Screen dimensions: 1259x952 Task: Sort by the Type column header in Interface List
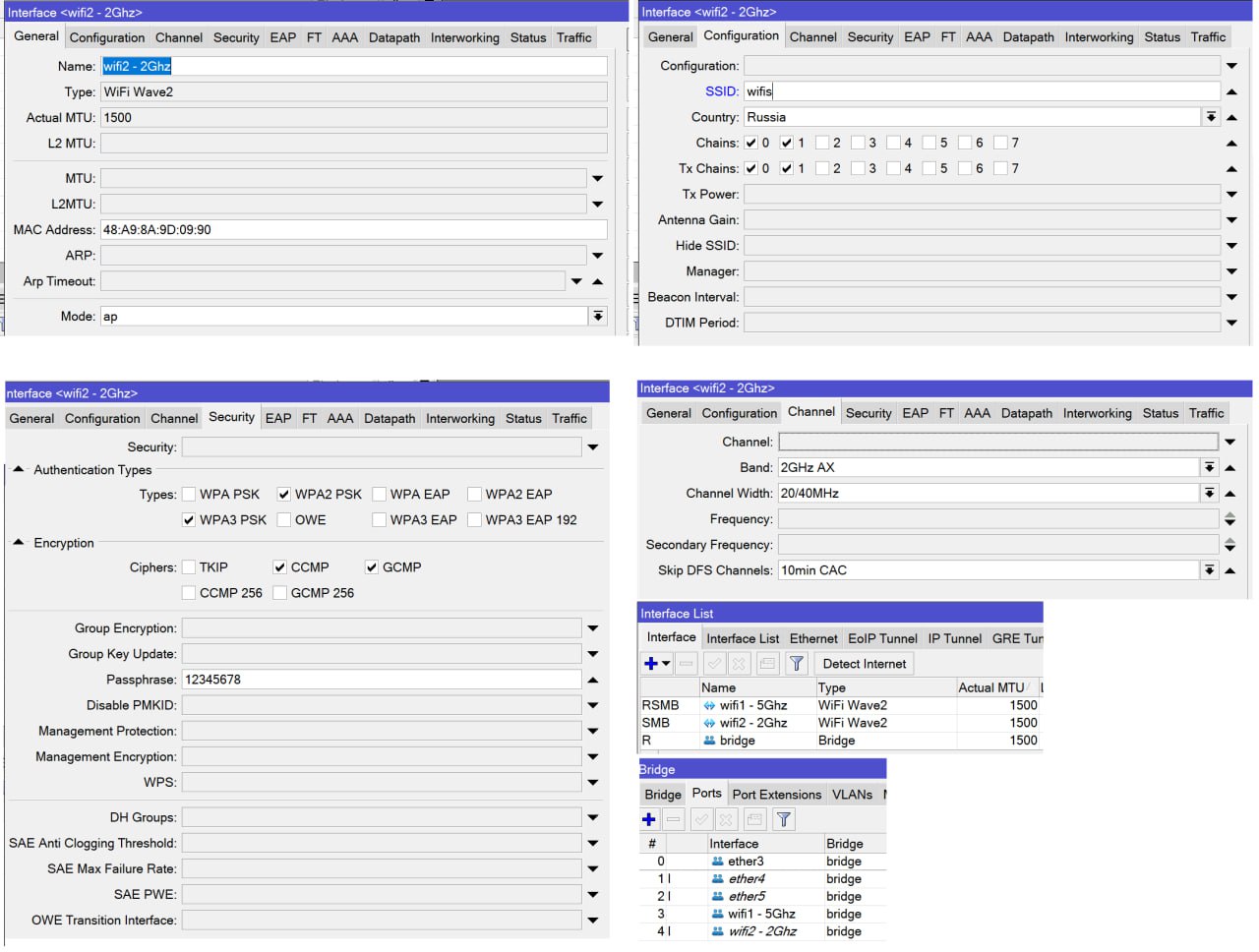886,687
